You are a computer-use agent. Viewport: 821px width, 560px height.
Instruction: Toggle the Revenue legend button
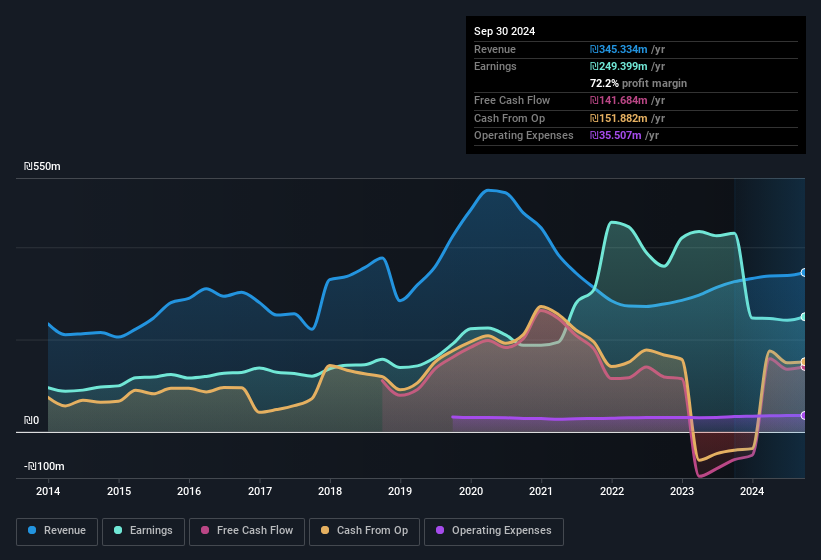coord(58,531)
